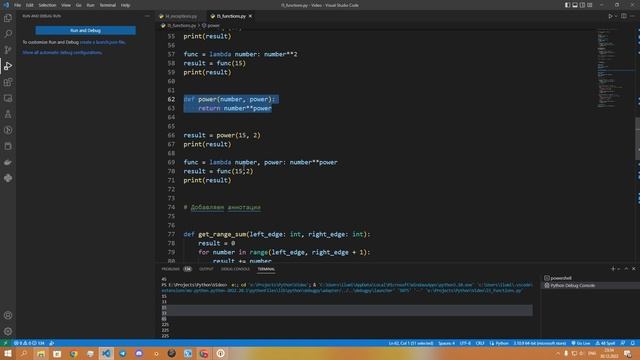640x360 pixels.
Task: Switch to the Problems panel tab
Action: (x=171, y=269)
